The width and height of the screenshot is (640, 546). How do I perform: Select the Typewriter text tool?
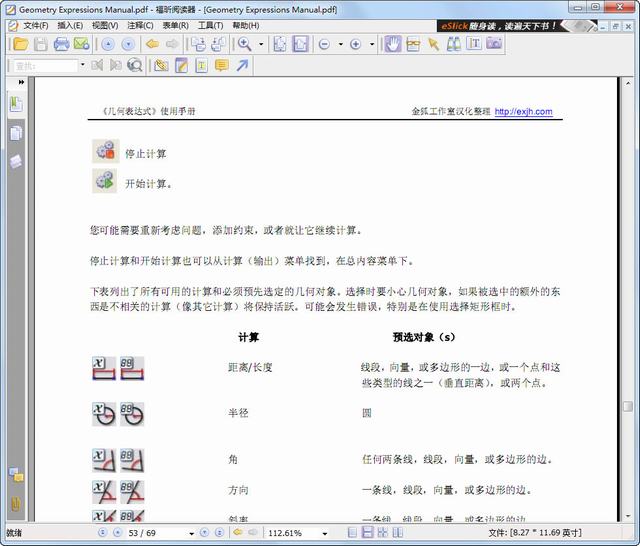pos(202,66)
